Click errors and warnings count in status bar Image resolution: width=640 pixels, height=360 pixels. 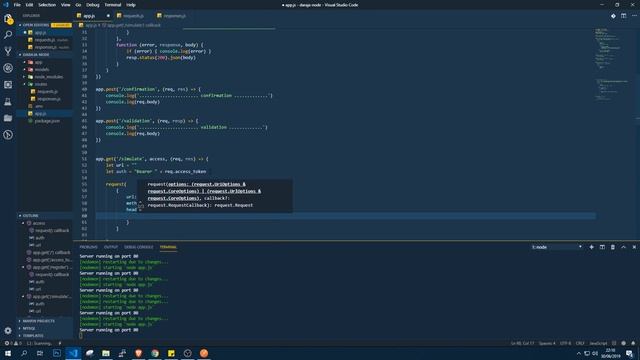click(x=12, y=343)
